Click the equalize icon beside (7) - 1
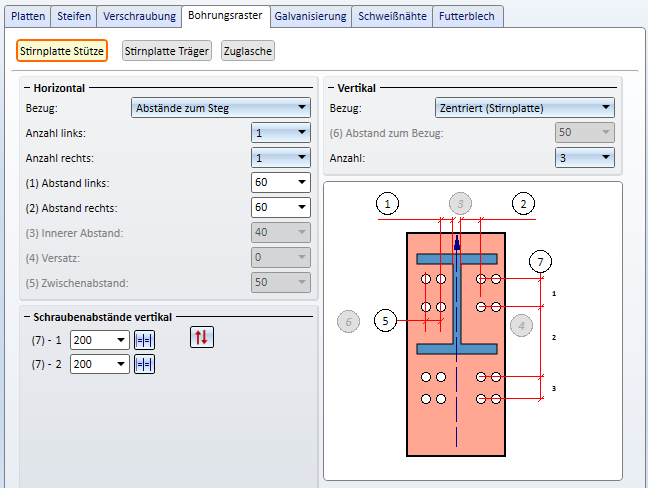Screen dimensions: 648x488 click(x=143, y=340)
